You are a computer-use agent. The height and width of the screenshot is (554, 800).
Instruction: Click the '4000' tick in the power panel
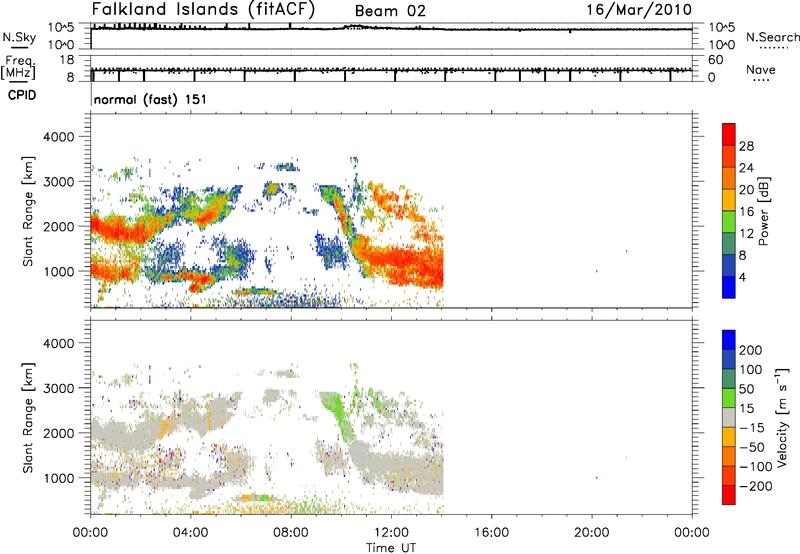59,137
